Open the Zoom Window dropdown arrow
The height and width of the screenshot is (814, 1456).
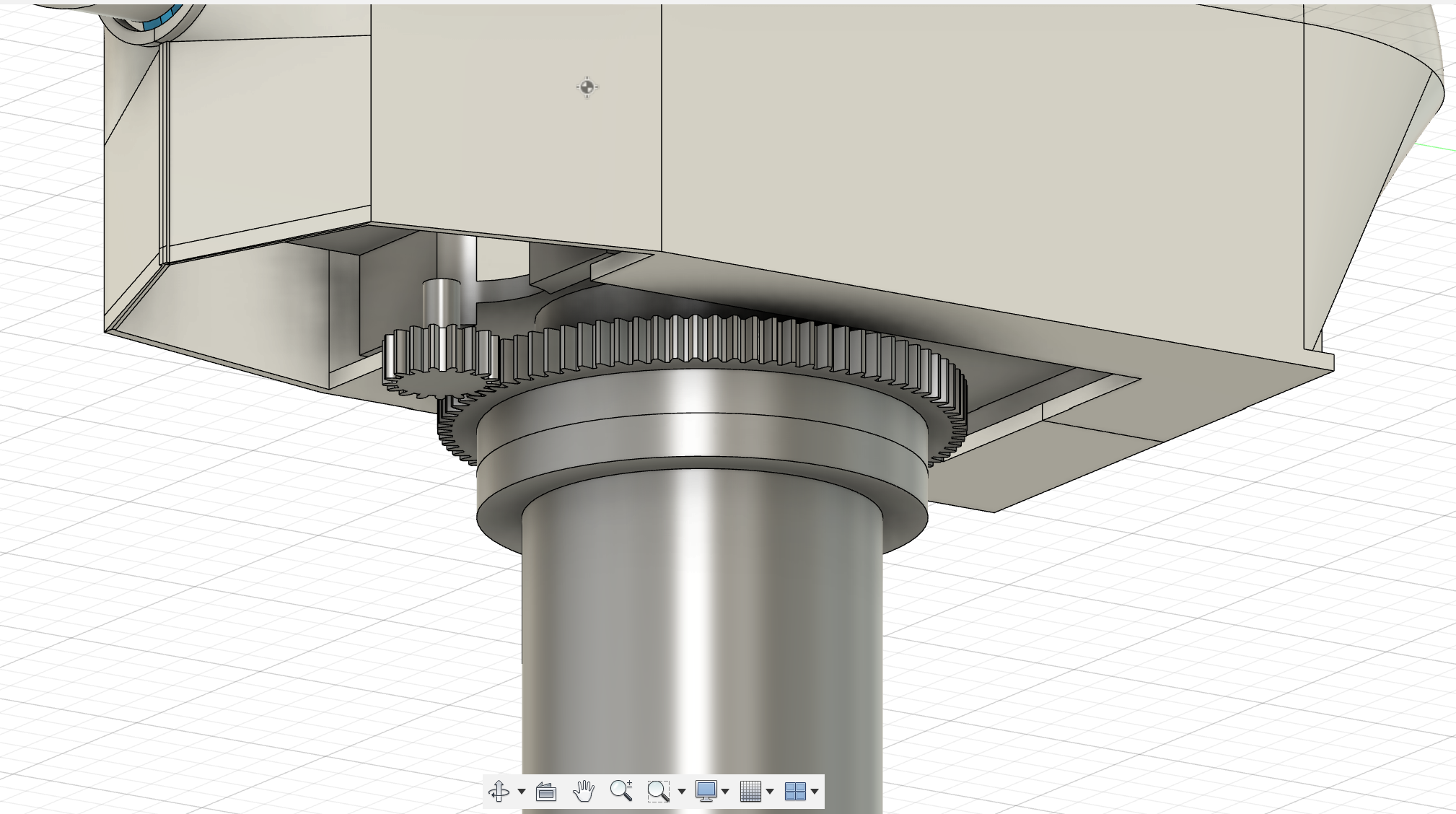681,792
